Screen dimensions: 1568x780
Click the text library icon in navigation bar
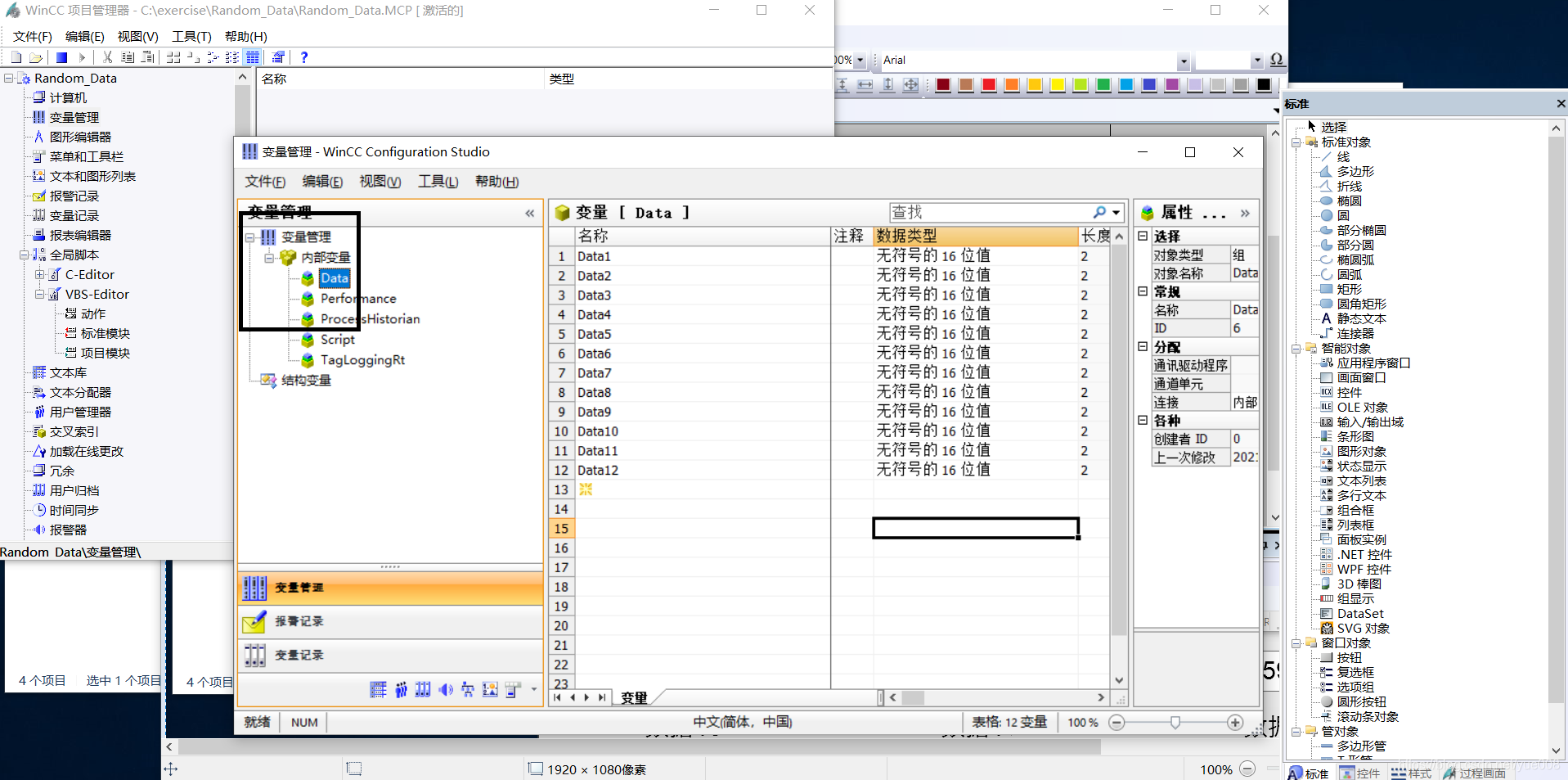[378, 690]
